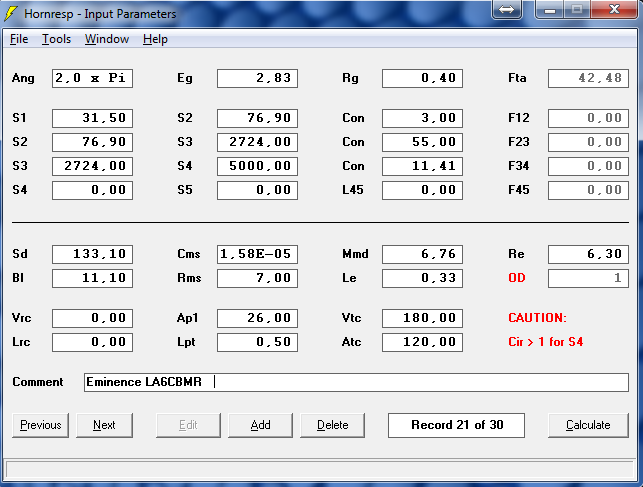Select the S5 input field
This screenshot has width=643, height=487.
click(258, 190)
